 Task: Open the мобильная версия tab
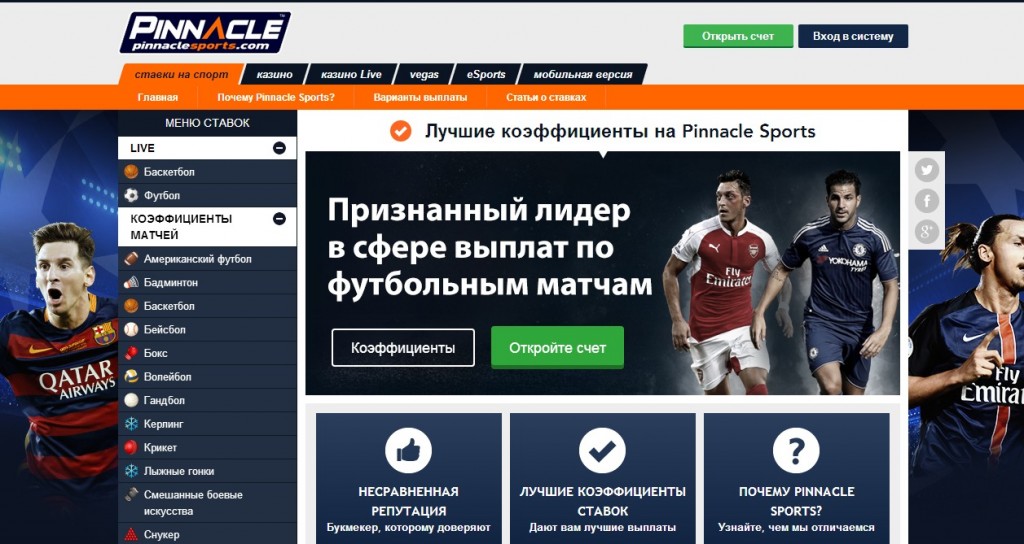pyautogui.click(x=583, y=74)
